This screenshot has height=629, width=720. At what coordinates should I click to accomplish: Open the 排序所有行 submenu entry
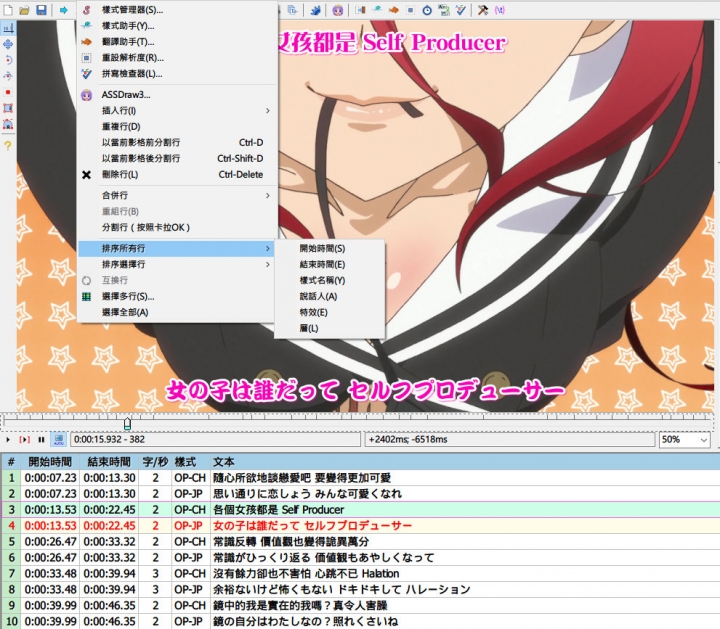coord(178,248)
